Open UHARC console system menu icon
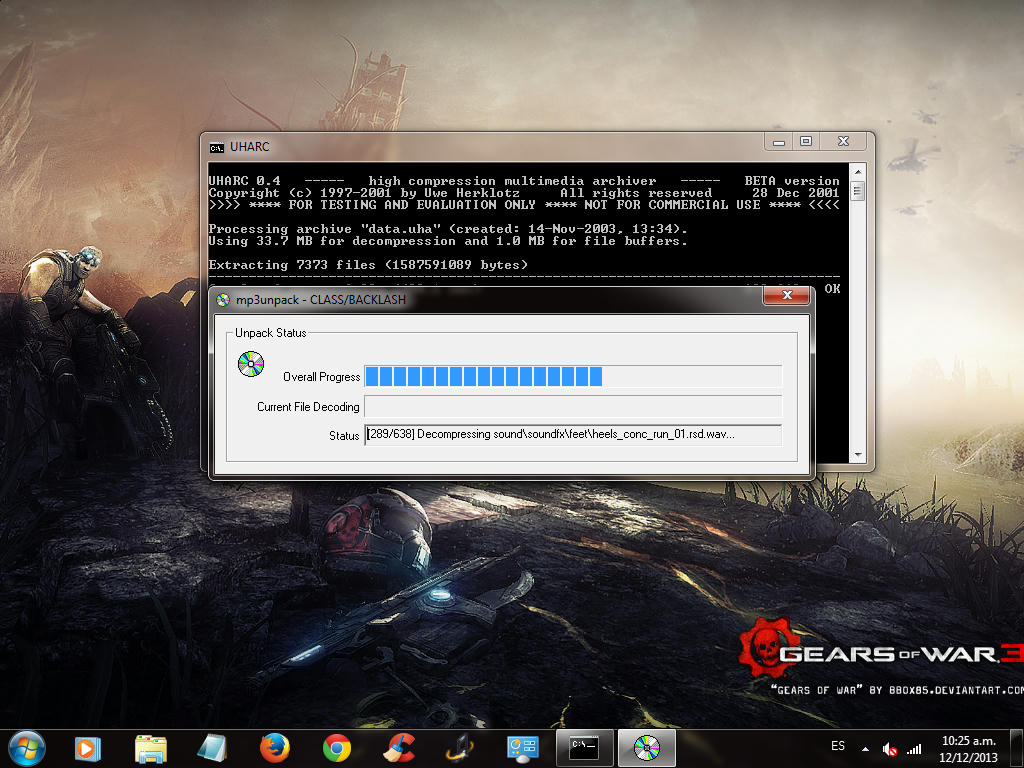 [216, 147]
